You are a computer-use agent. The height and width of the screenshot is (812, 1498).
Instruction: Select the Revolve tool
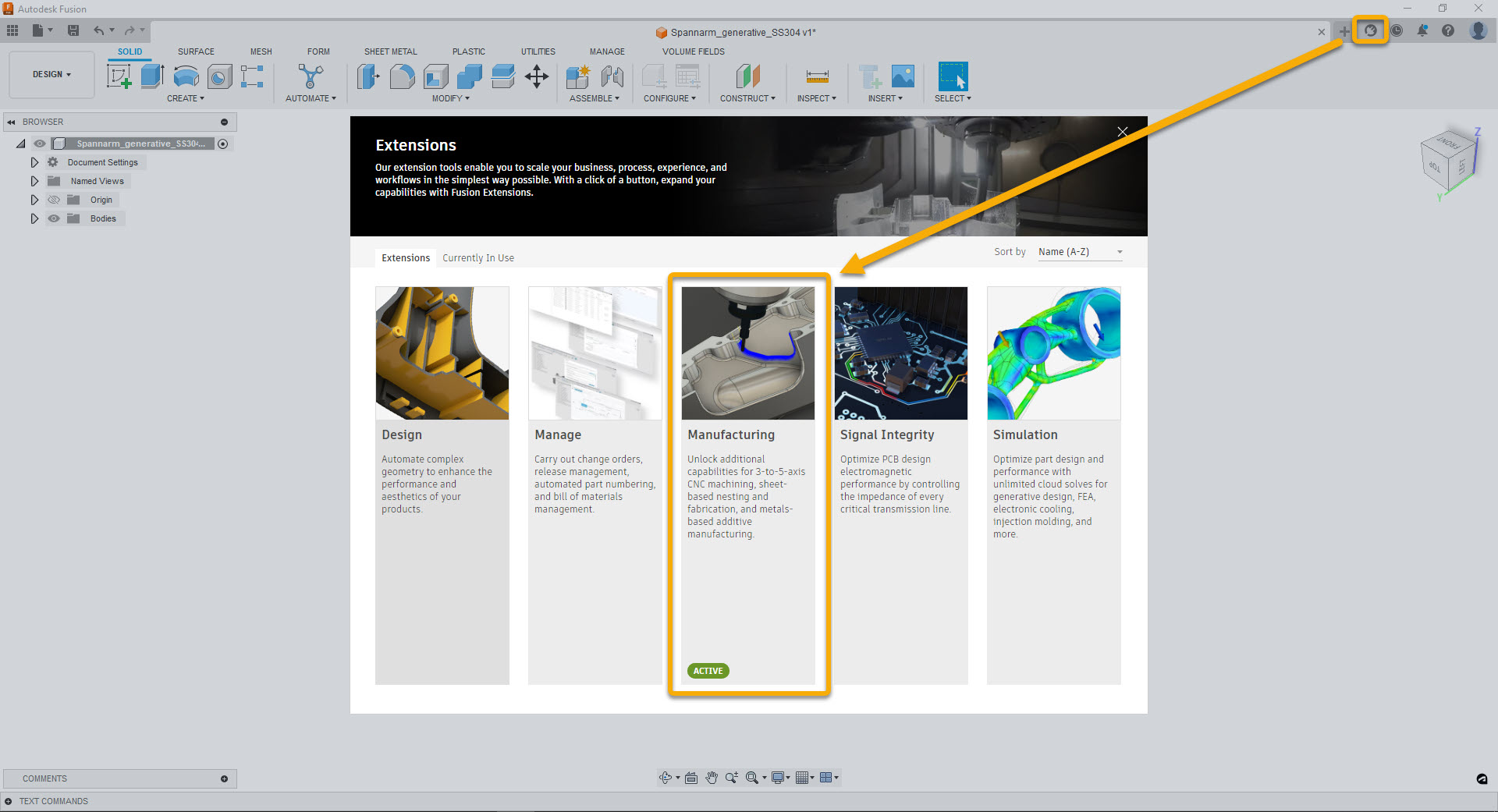click(186, 76)
